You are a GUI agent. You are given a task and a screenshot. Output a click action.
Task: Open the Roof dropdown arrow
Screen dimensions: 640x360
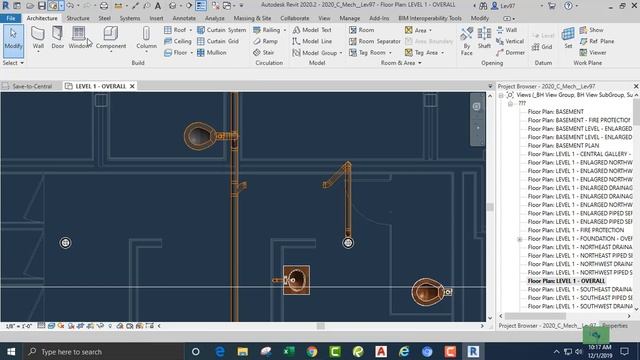tap(190, 30)
